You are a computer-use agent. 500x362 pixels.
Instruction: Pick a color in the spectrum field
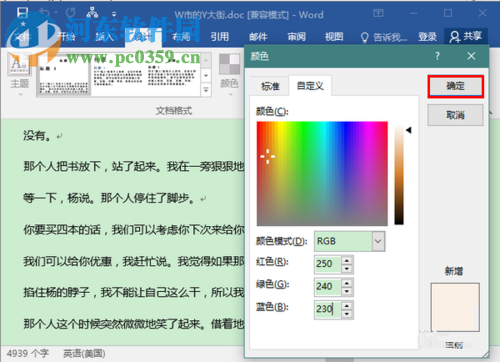click(x=322, y=174)
